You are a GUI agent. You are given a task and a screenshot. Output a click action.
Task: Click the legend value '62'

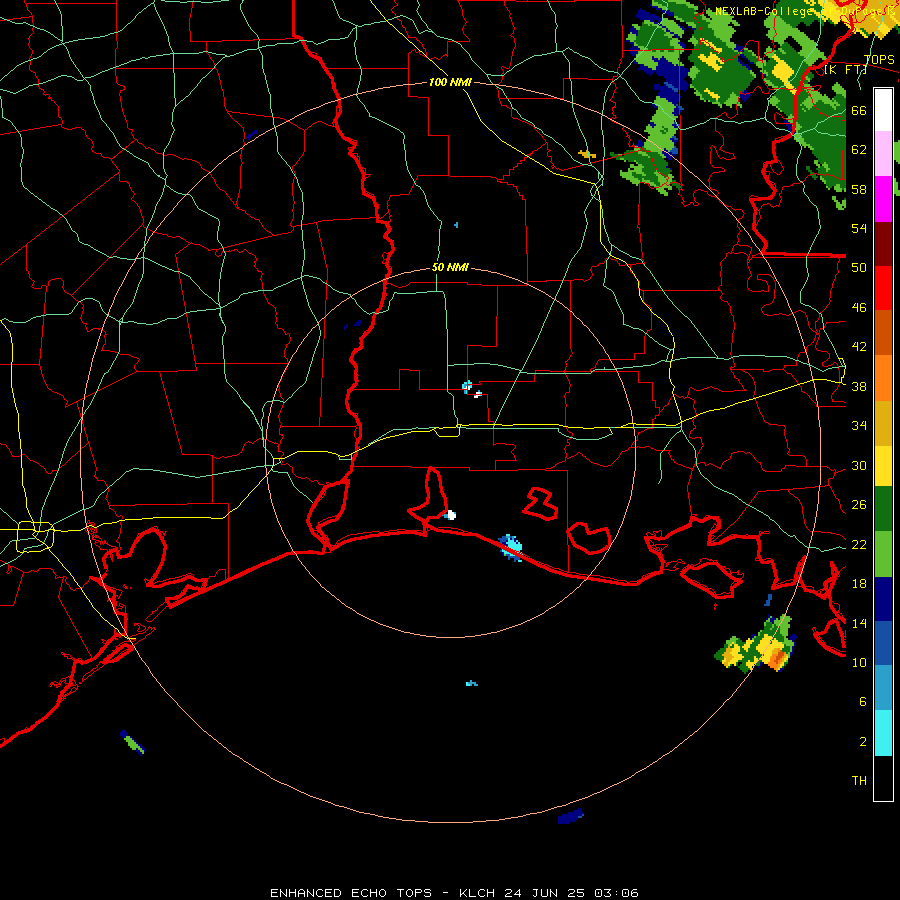(859, 149)
